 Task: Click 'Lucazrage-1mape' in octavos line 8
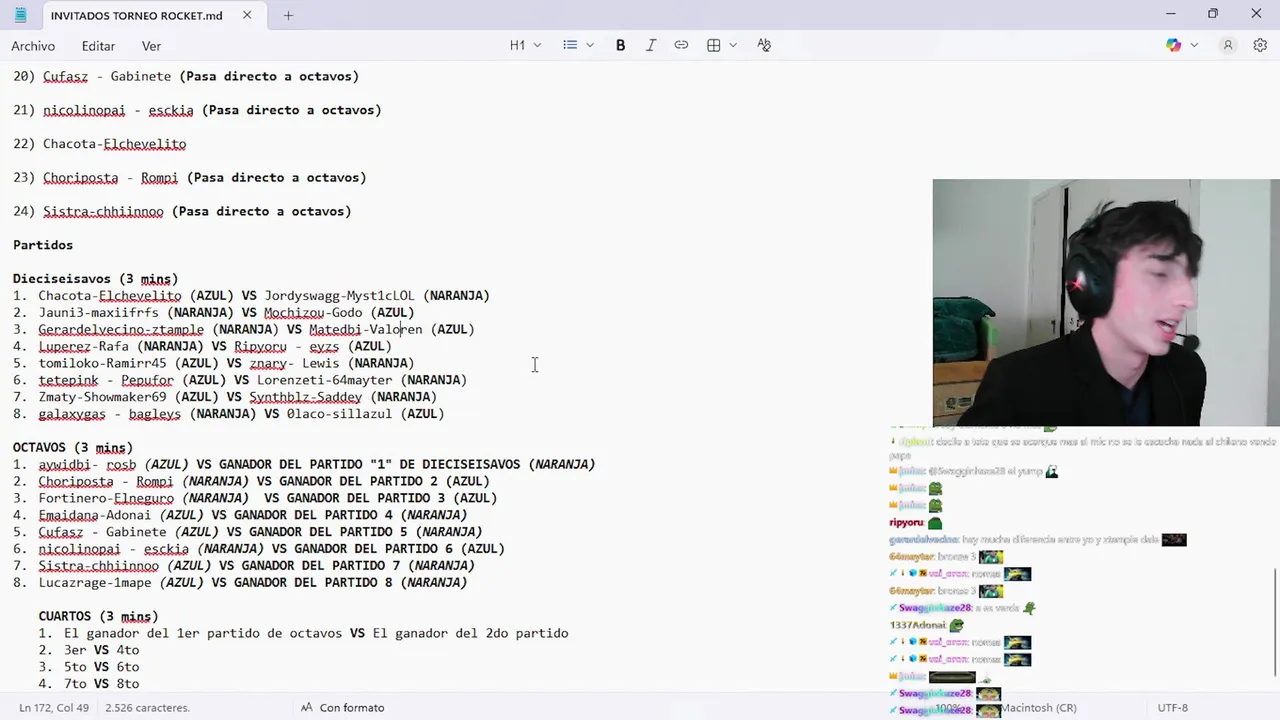pos(95,583)
